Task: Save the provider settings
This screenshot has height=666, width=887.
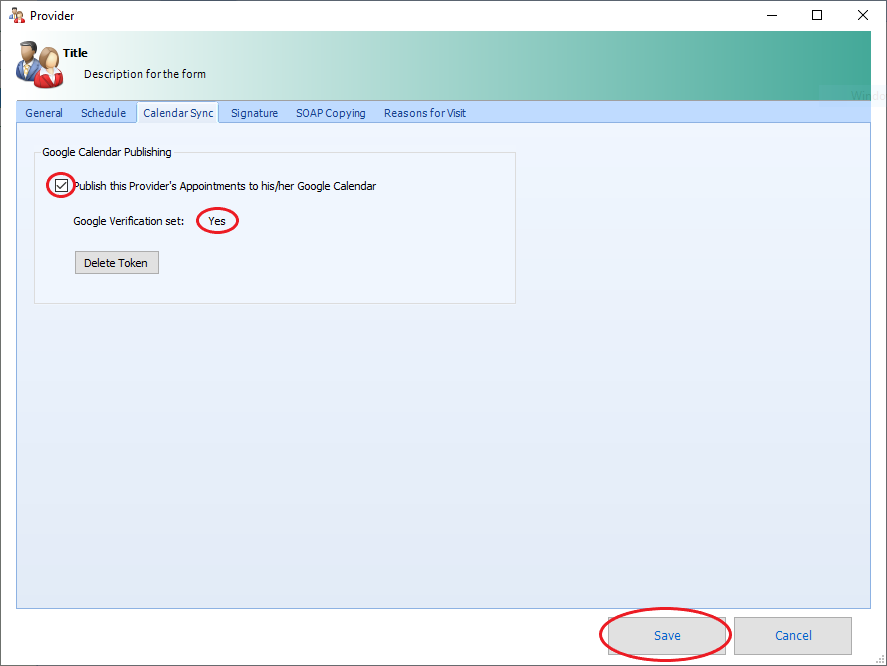Action: tap(666, 636)
